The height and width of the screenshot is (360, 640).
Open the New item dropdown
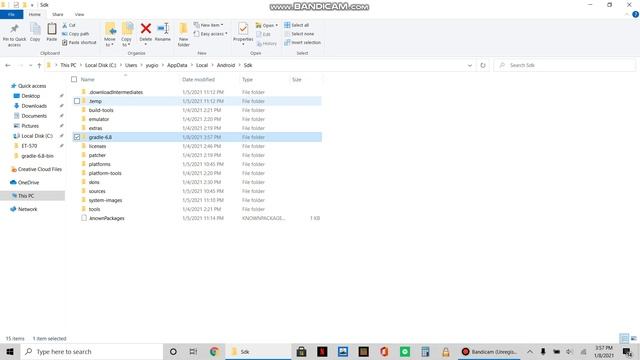[209, 25]
